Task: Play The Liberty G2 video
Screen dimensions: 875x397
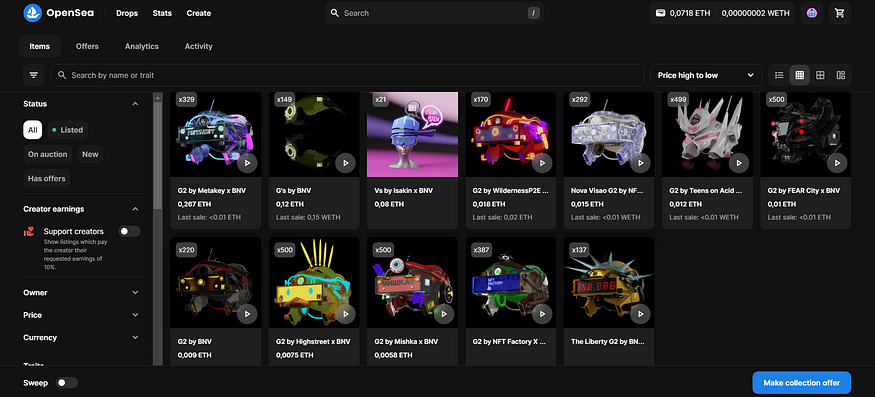Action: tap(640, 314)
